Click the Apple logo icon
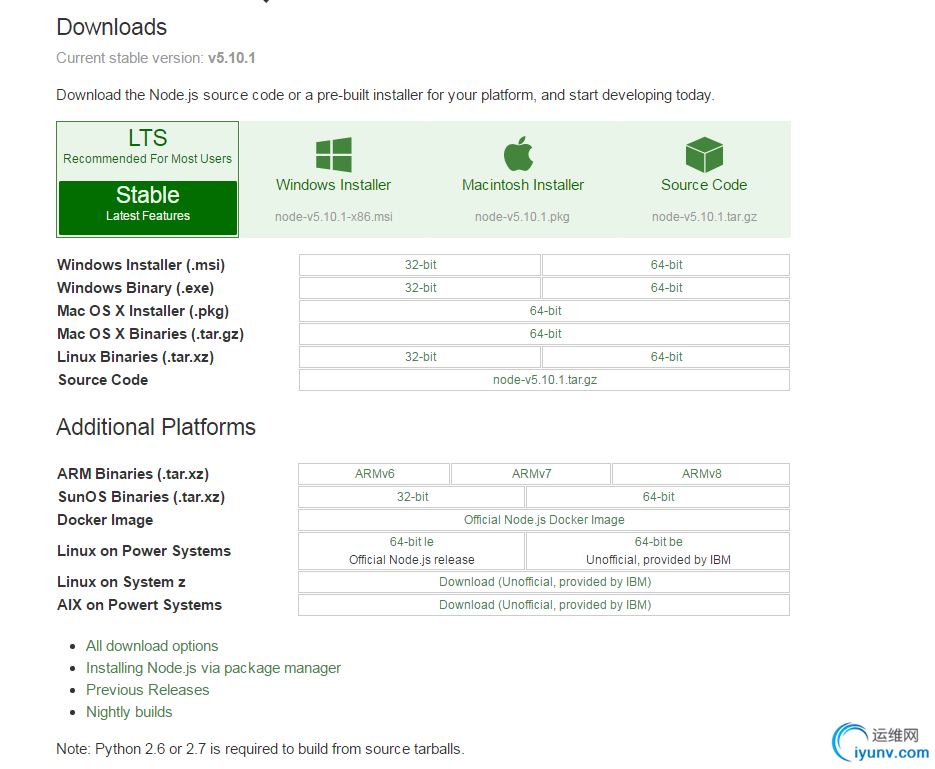This screenshot has height=769, width=935. (x=518, y=154)
